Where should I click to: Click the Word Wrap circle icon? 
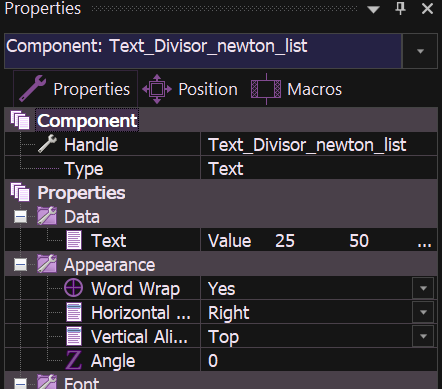(73, 288)
